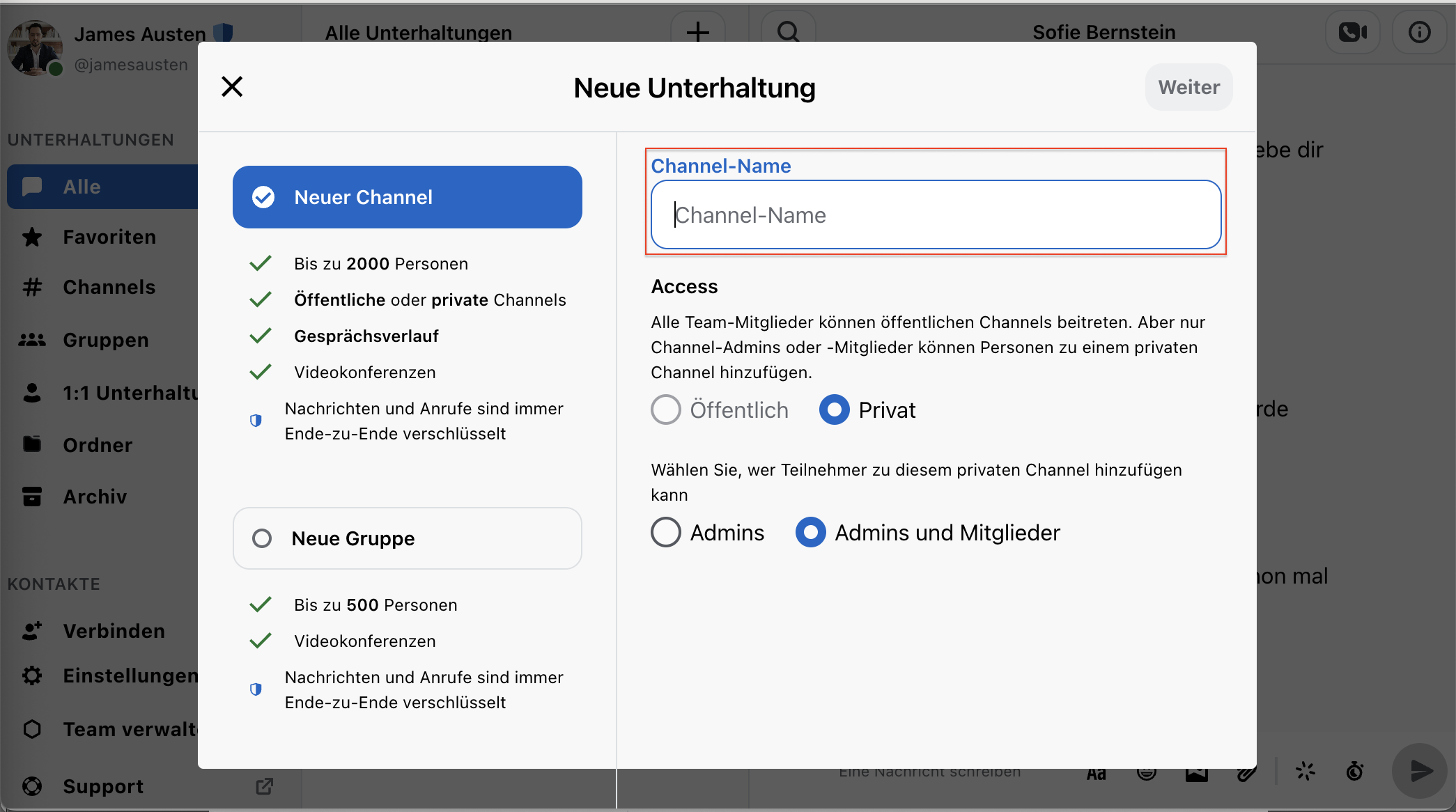Image resolution: width=1456 pixels, height=812 pixels.
Task: Select the Neuer Channel option
Action: click(408, 197)
